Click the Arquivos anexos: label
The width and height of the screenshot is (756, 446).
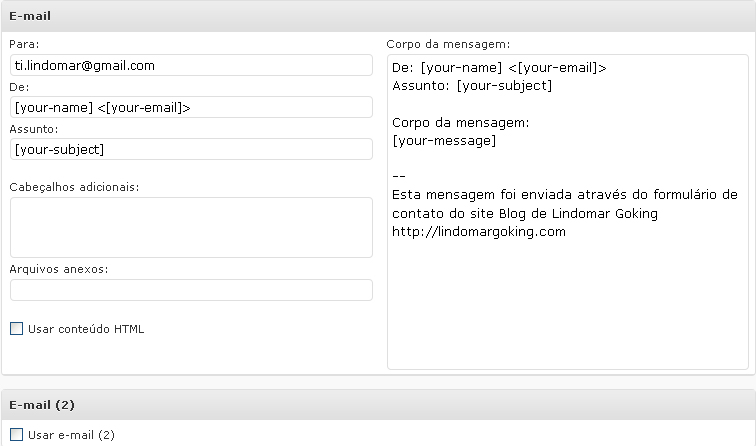tap(59, 269)
